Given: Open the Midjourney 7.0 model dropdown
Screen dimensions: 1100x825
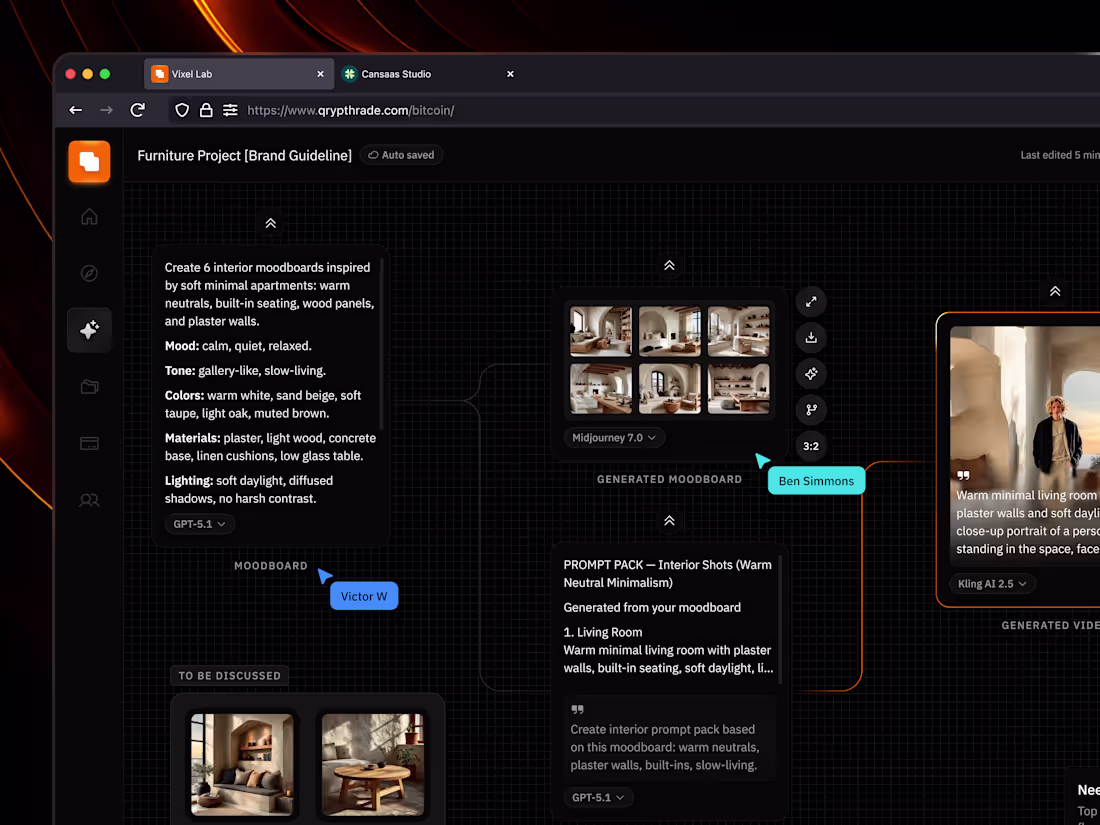Looking at the screenshot, I should click(614, 437).
